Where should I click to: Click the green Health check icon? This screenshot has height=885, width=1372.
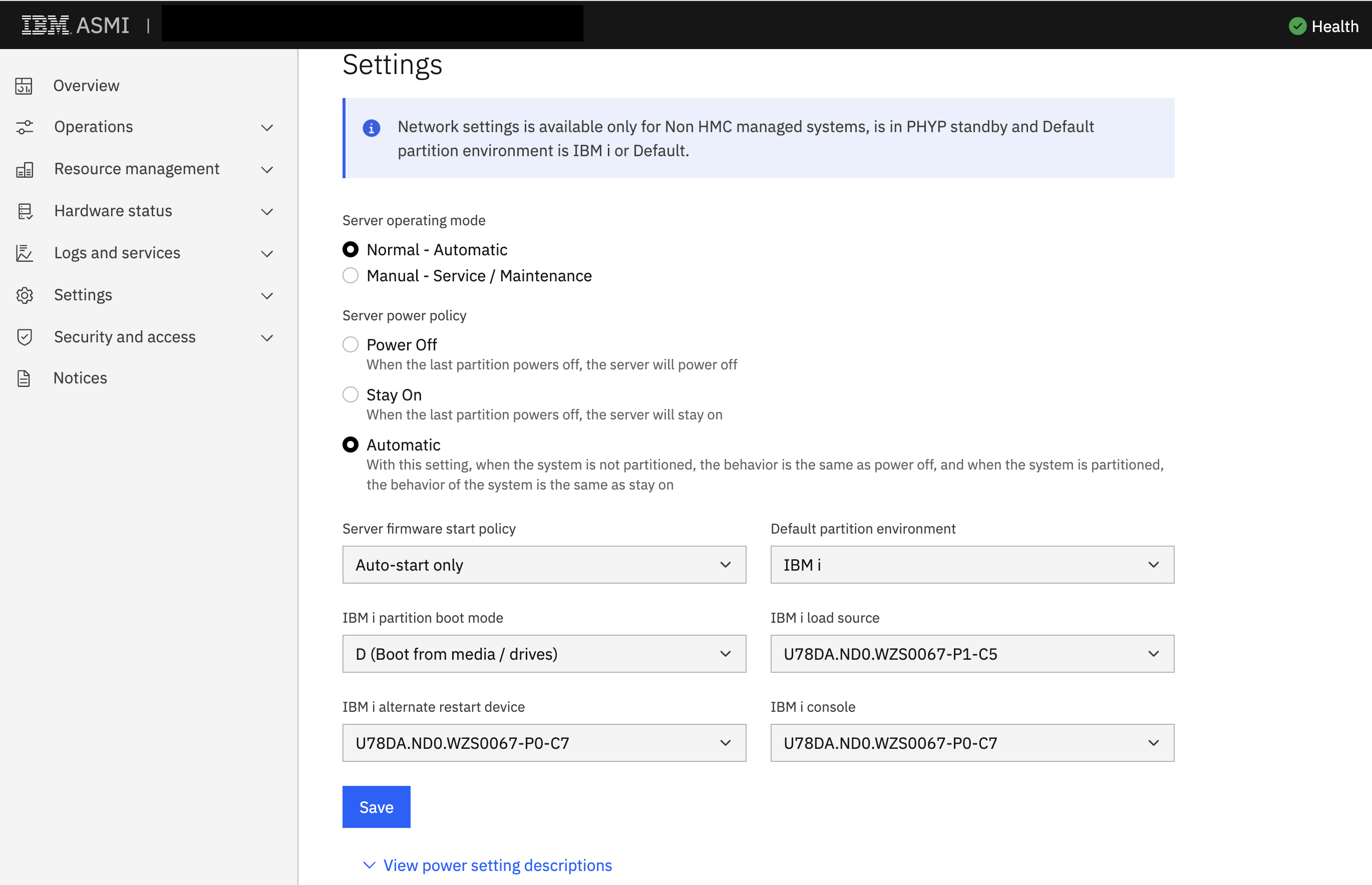click(1297, 27)
